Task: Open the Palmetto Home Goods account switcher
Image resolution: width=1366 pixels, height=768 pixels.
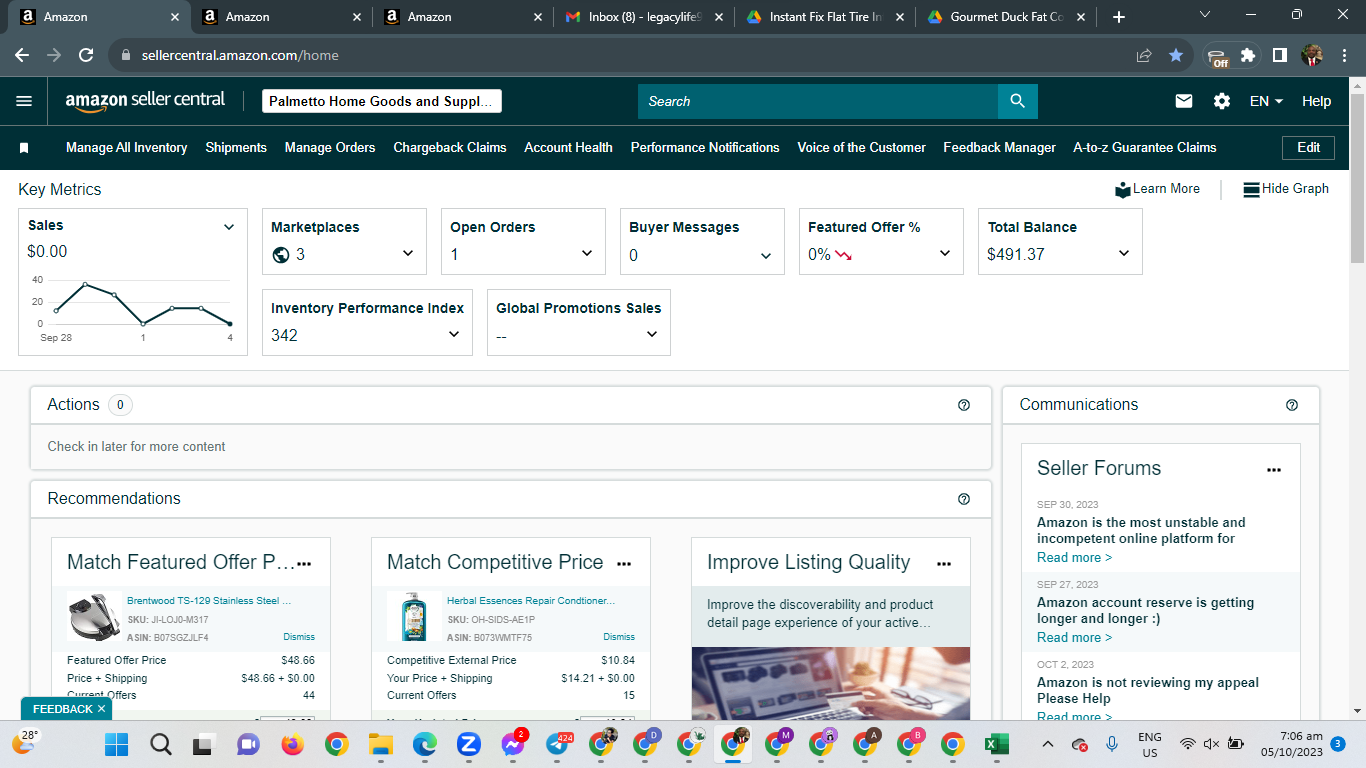Action: coord(382,101)
